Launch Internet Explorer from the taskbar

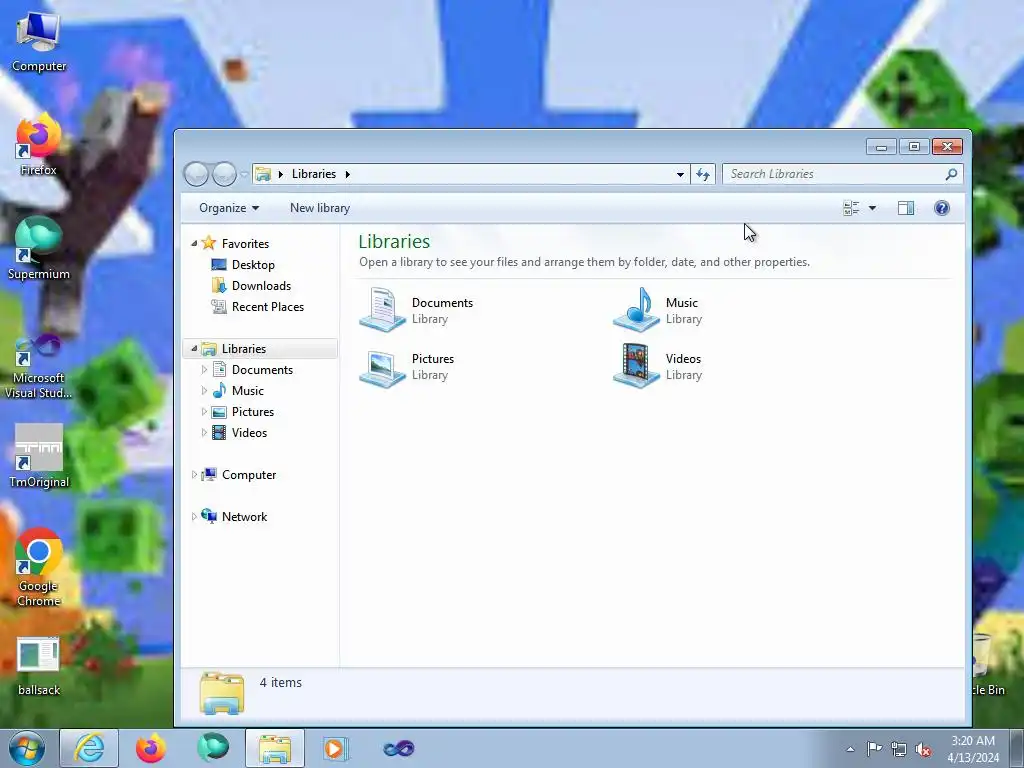(x=89, y=748)
